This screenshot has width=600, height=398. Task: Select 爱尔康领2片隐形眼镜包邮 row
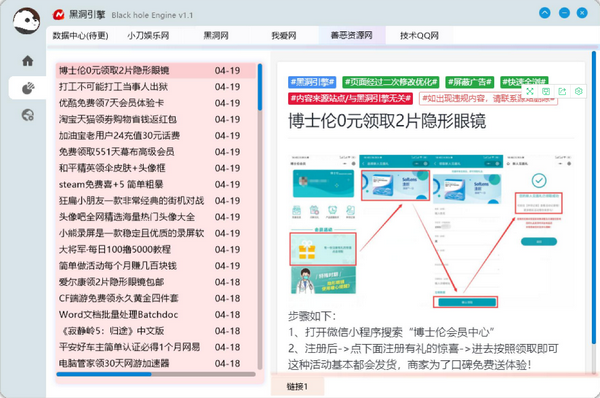pyautogui.click(x=156, y=282)
